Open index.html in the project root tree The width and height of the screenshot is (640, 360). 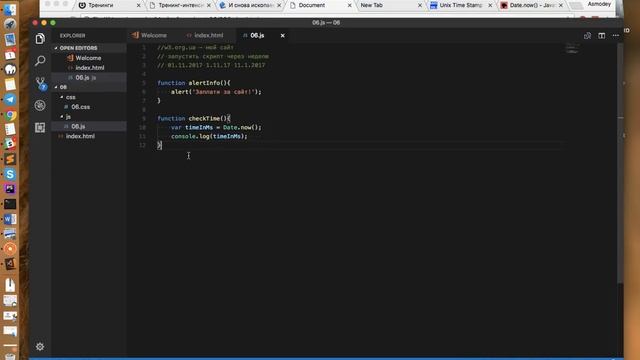(89, 136)
